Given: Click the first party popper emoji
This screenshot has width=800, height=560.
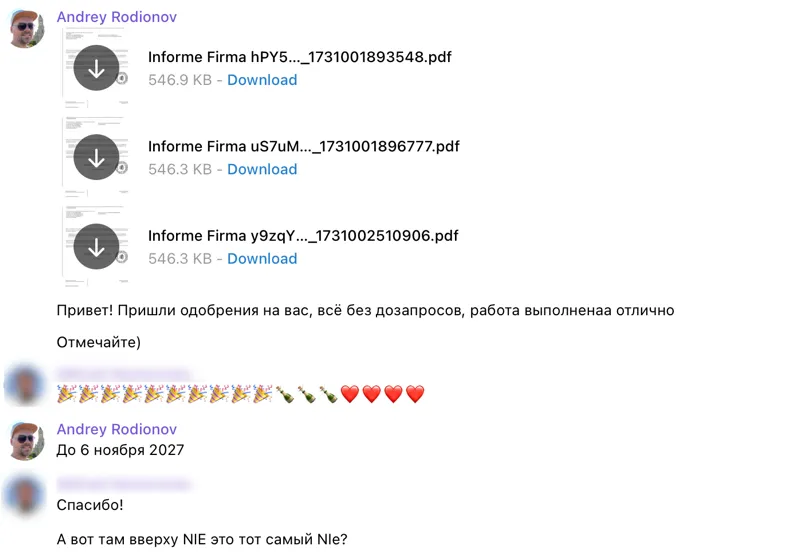Looking at the screenshot, I should coord(67,394).
